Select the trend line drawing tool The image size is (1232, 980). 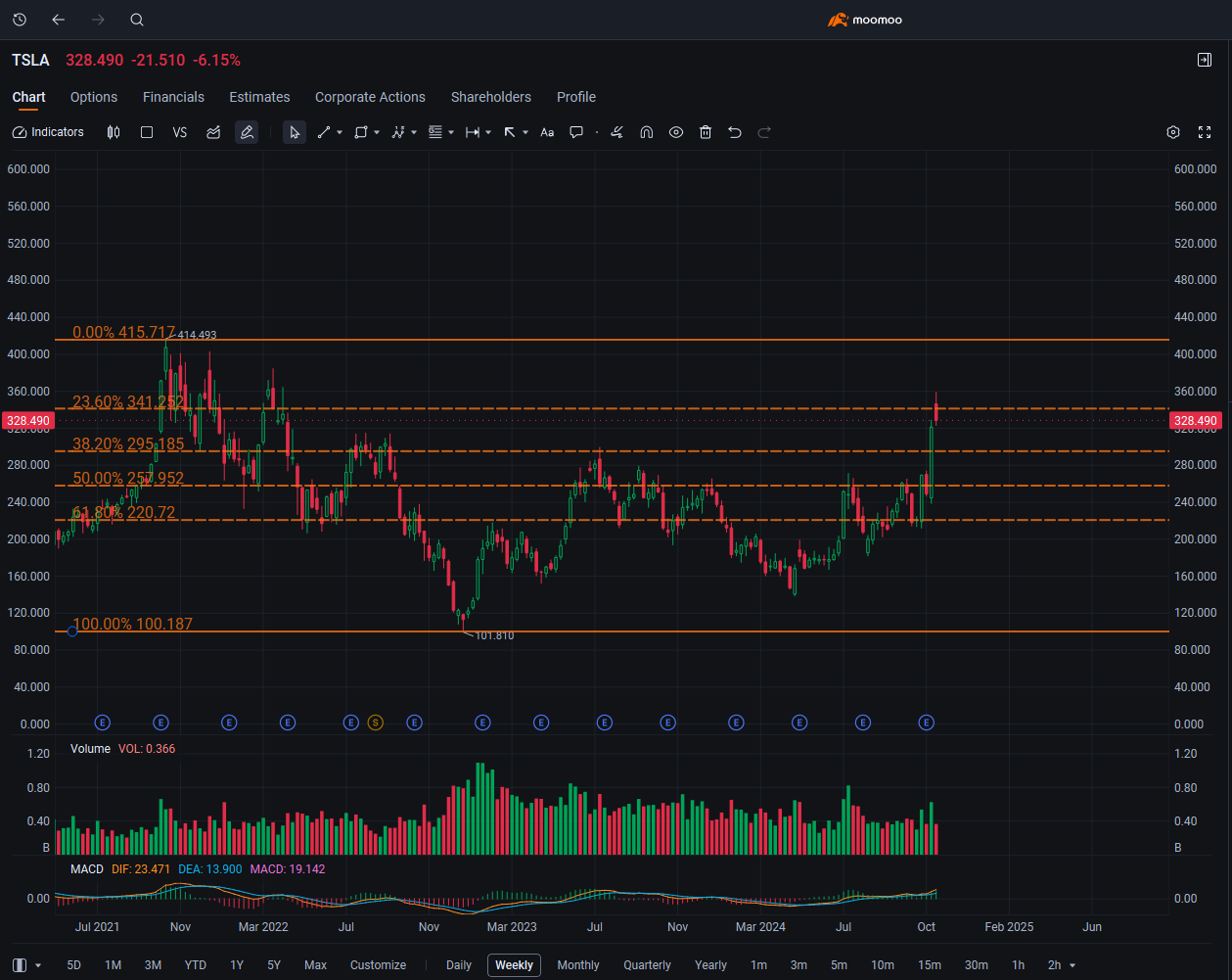click(x=324, y=132)
